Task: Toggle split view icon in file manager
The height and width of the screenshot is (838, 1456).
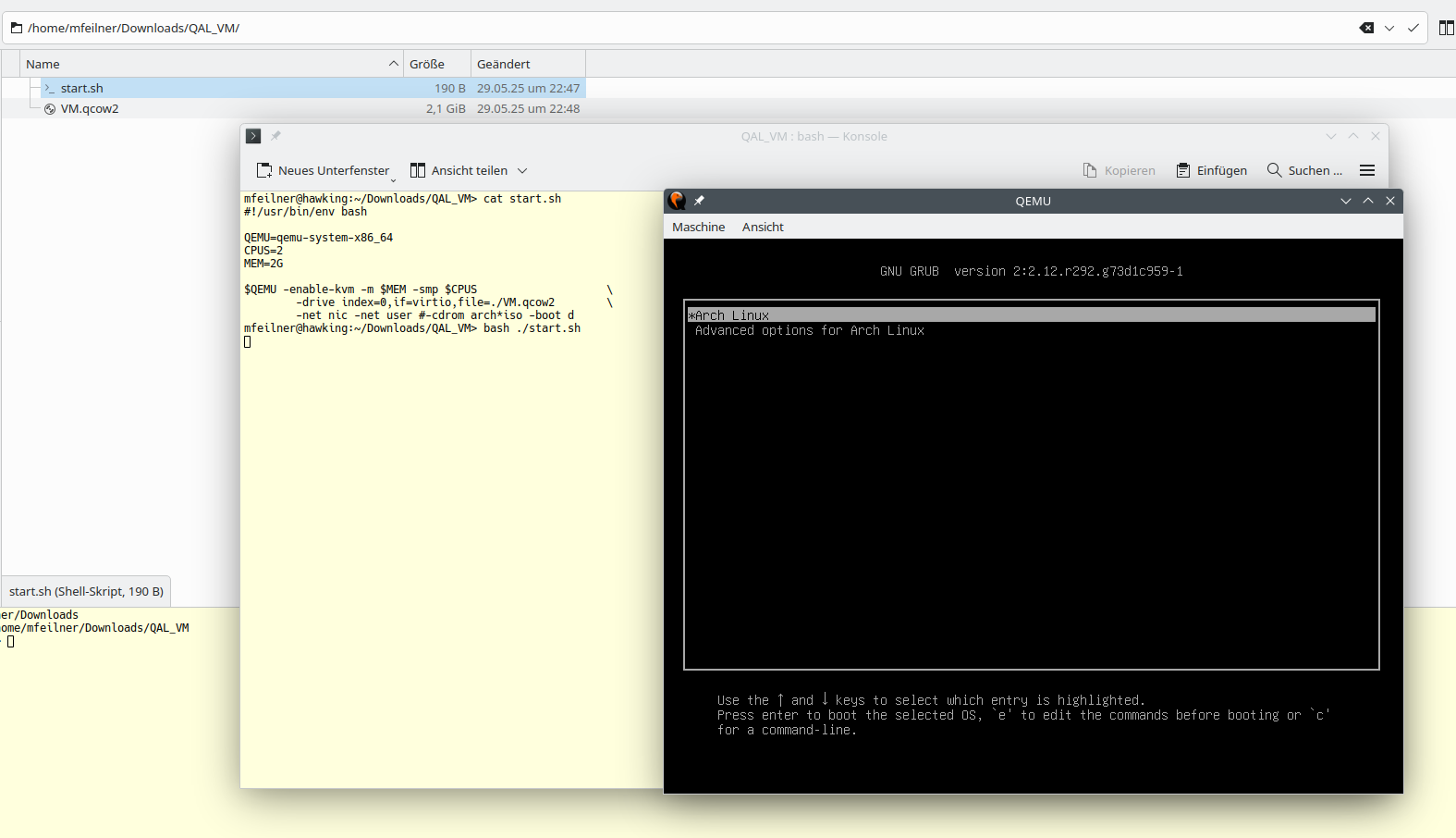Action: click(x=1447, y=28)
